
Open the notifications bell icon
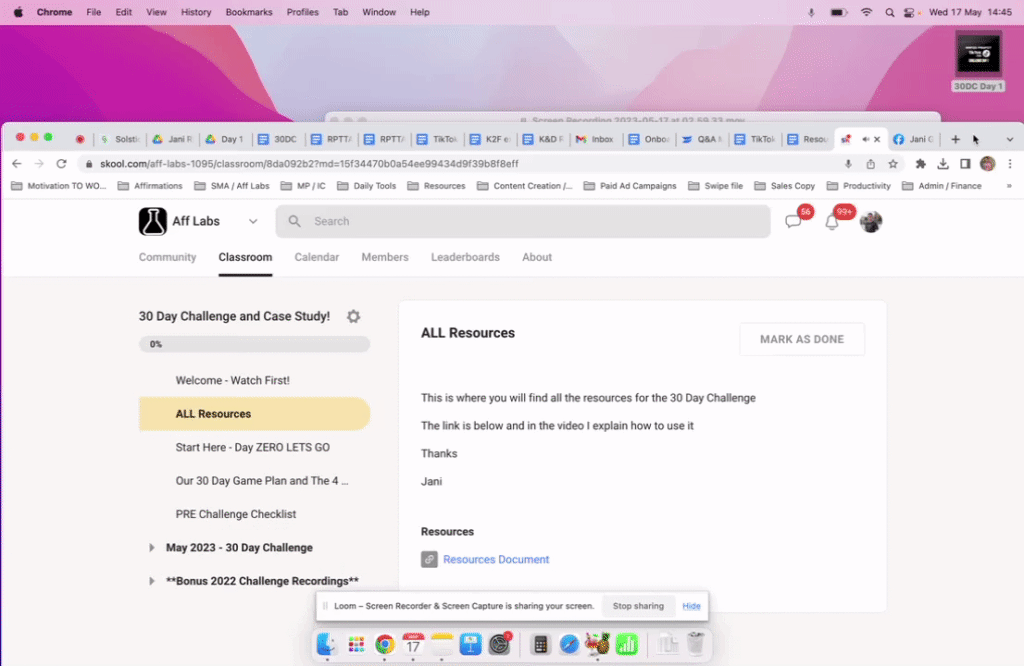click(x=832, y=222)
